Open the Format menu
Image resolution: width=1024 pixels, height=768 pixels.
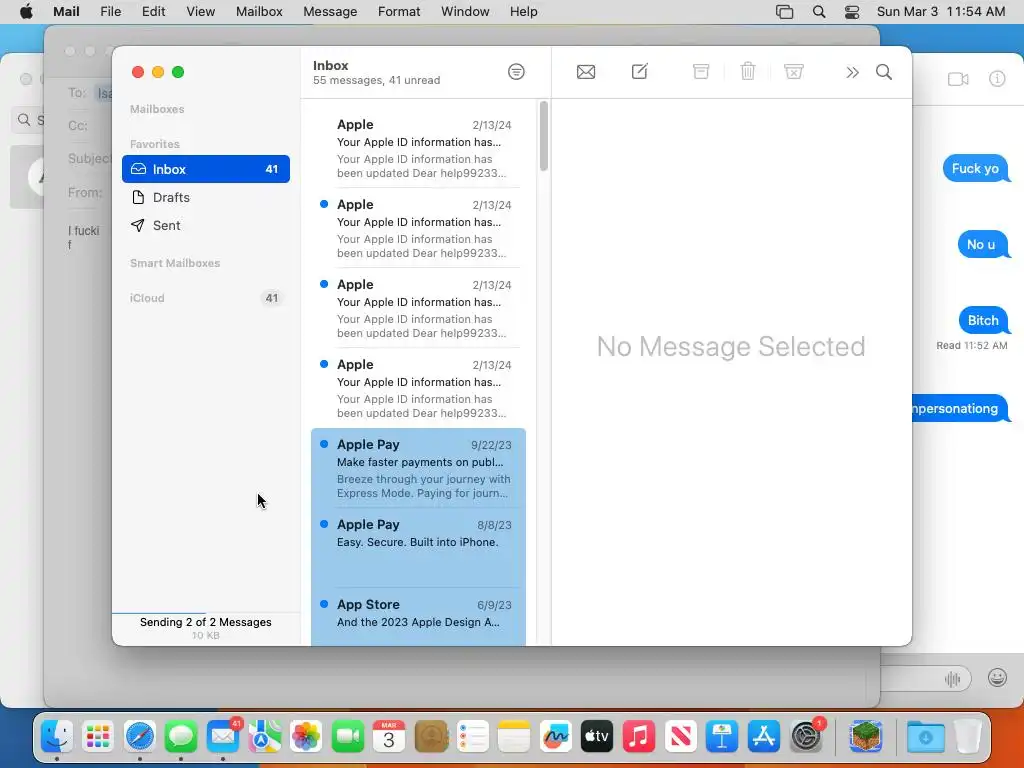pos(399,12)
